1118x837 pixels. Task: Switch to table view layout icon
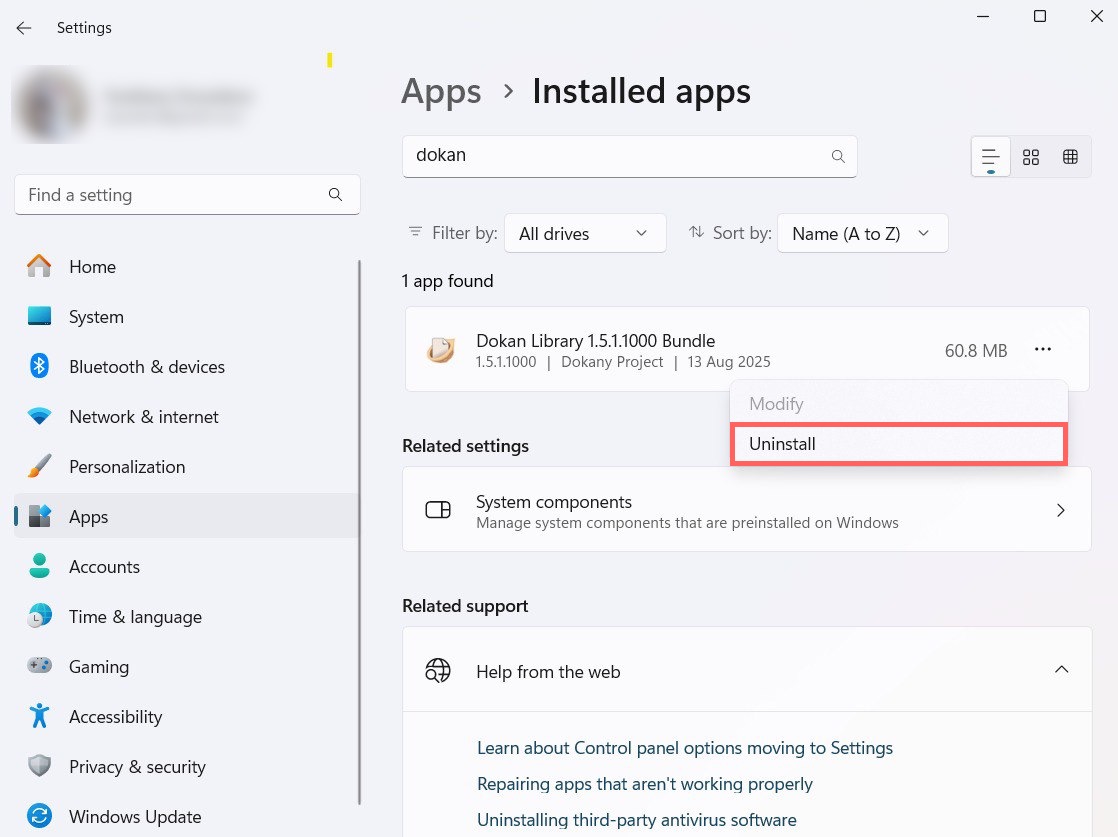pyautogui.click(x=1070, y=157)
